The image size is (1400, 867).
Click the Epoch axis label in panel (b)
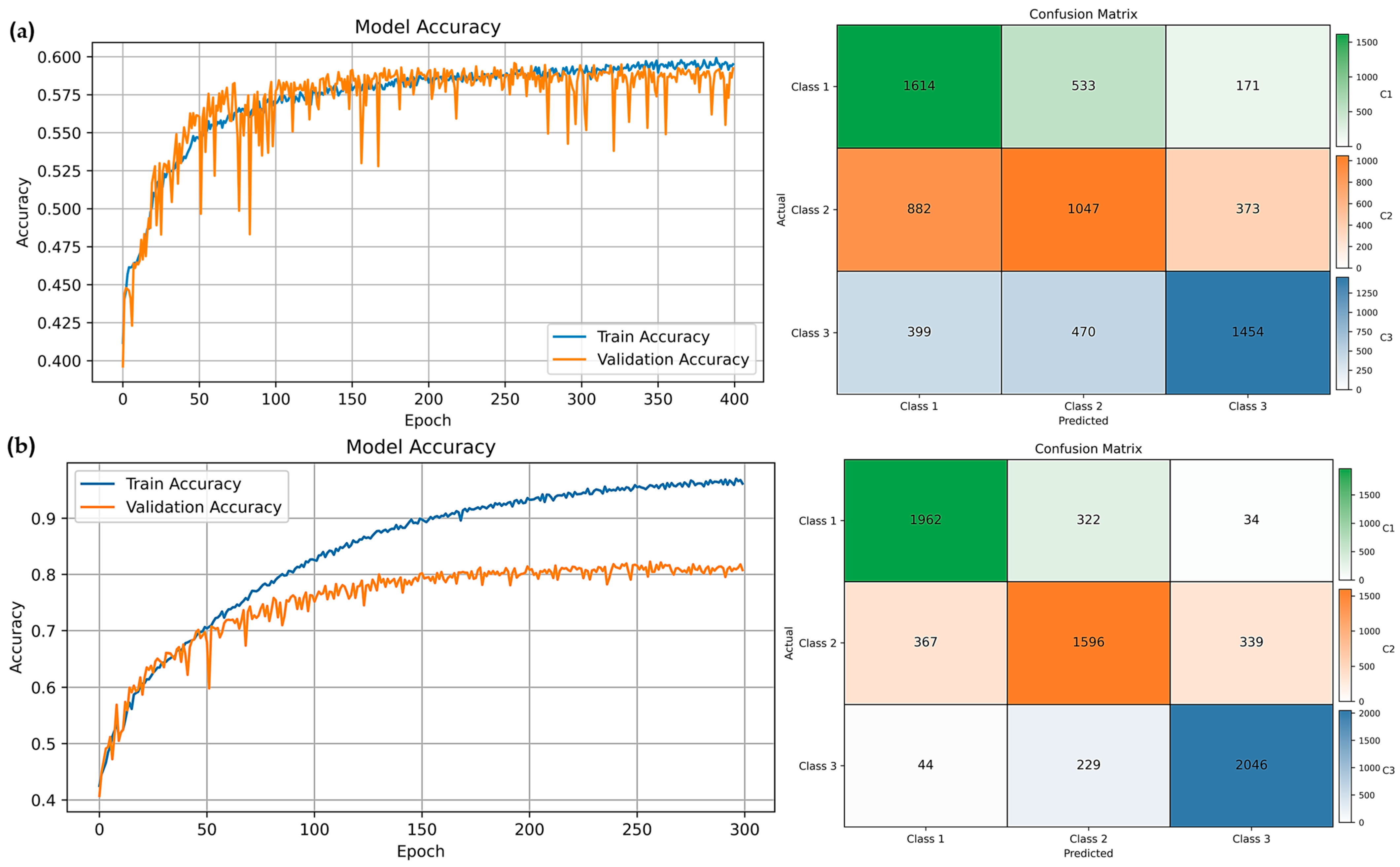[x=420, y=853]
